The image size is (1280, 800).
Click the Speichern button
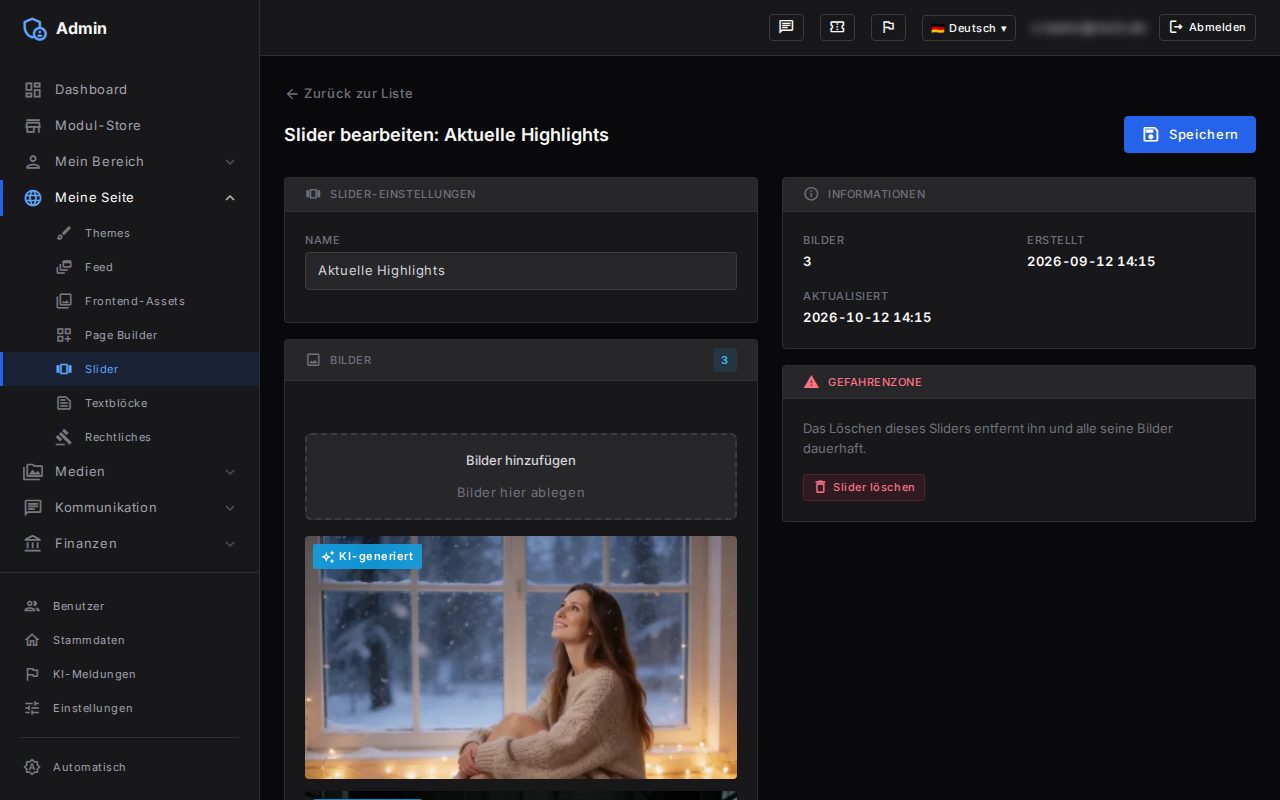(1190, 134)
